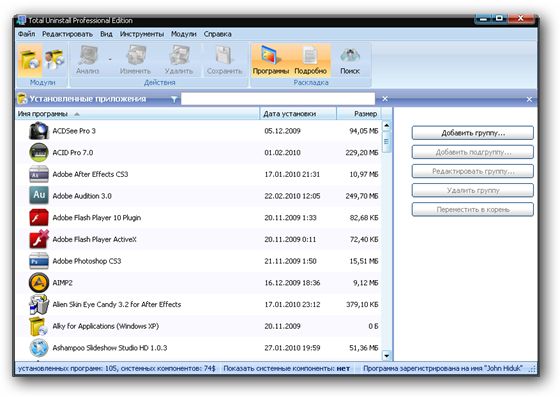Toggle the Подробно layout view
Image resolution: width=560 pixels, height=397 pixels.
pyautogui.click(x=310, y=60)
